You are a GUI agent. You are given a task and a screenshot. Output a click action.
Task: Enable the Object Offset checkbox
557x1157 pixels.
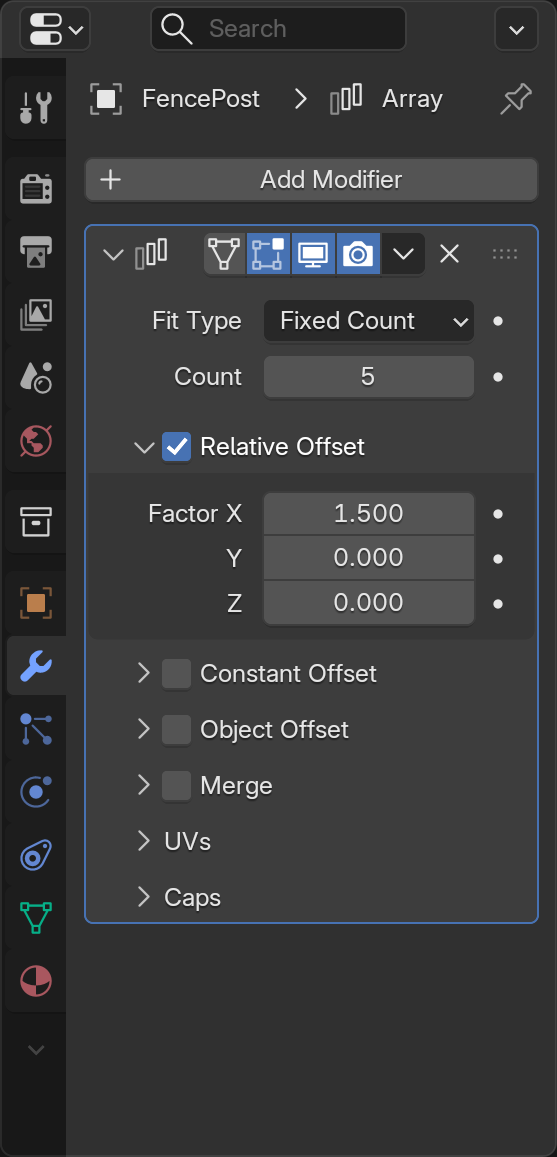click(x=176, y=730)
